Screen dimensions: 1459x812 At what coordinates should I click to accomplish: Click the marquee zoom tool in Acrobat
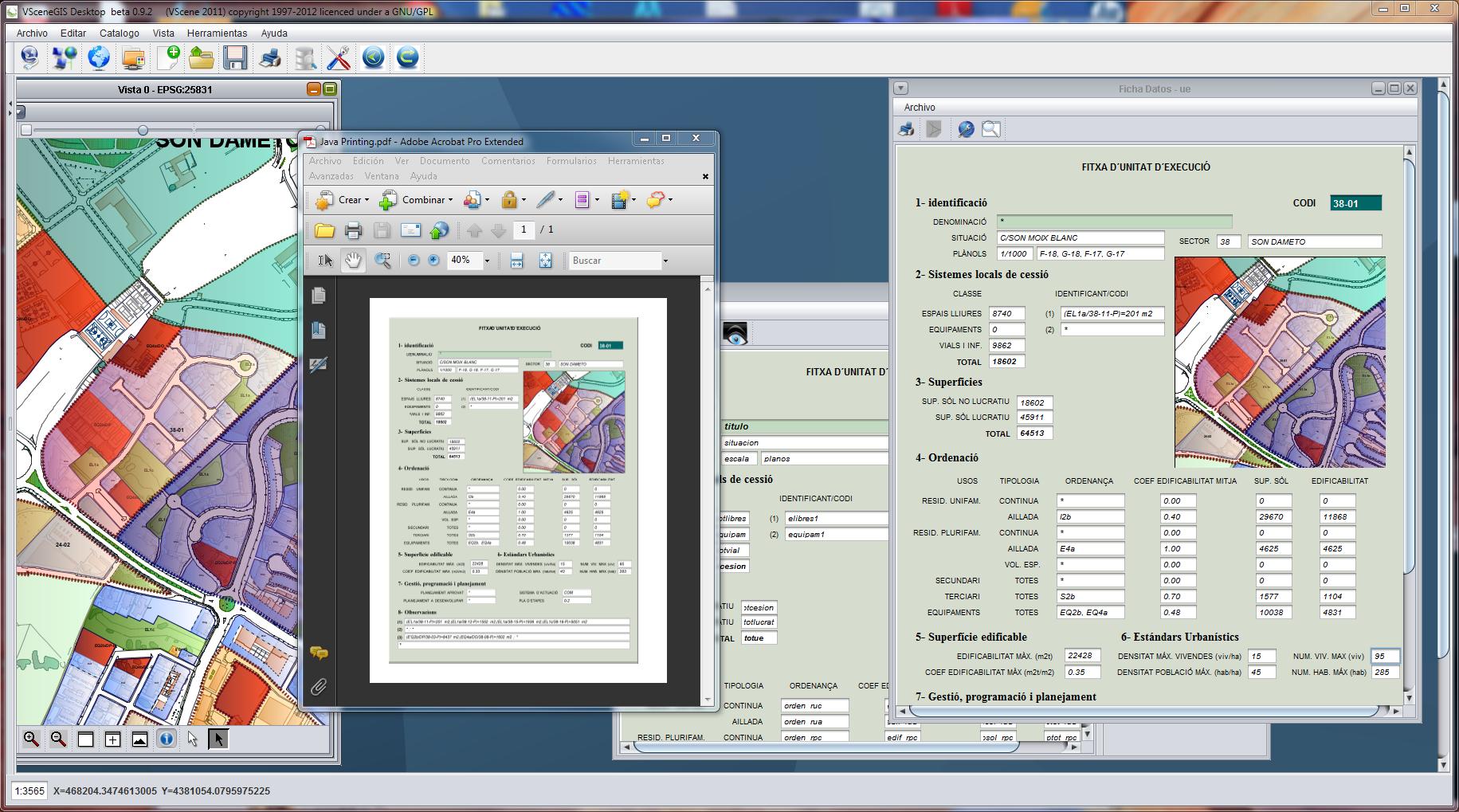coord(382,260)
